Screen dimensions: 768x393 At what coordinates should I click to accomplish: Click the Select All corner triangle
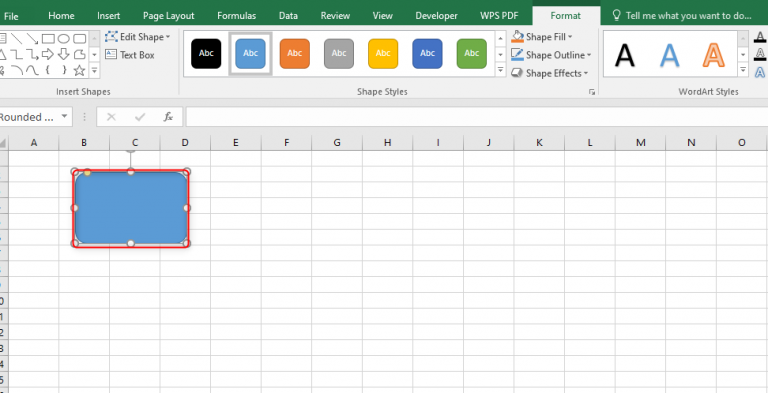[3, 143]
